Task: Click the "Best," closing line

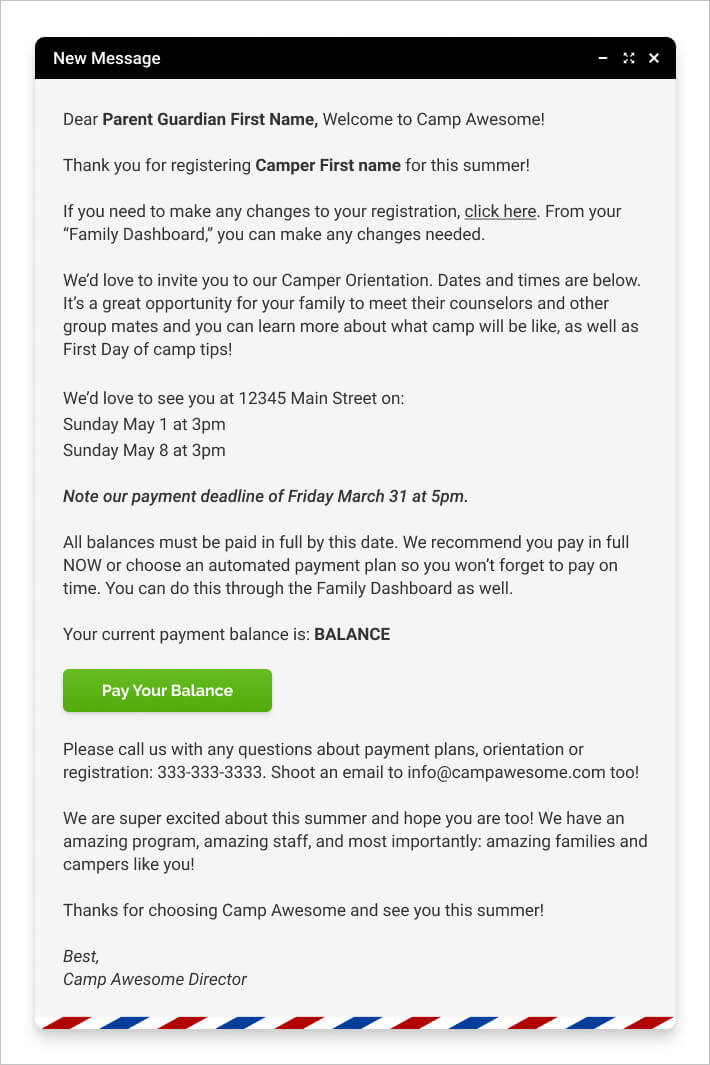Action: (81, 956)
